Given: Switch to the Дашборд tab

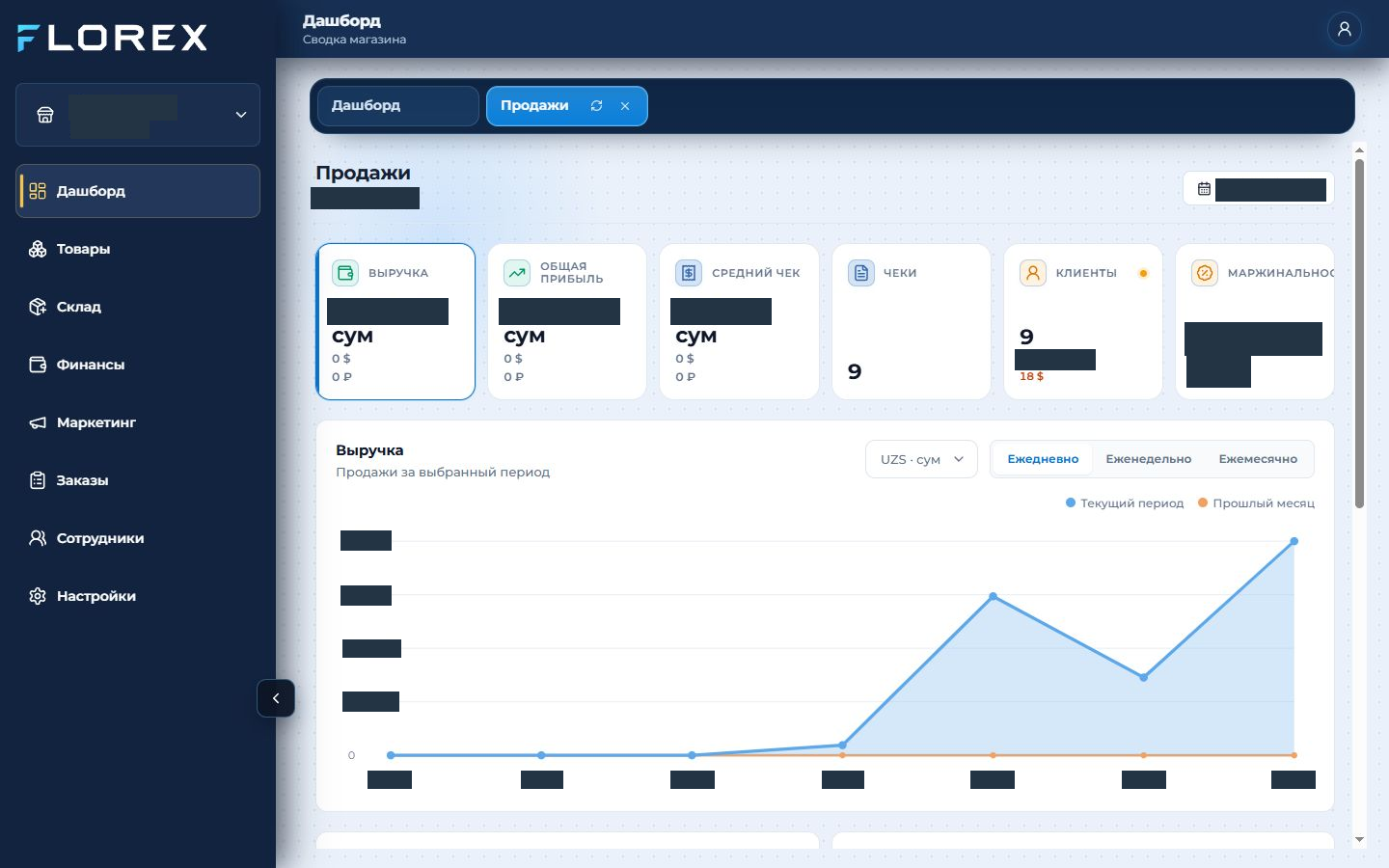Looking at the screenshot, I should (x=397, y=106).
